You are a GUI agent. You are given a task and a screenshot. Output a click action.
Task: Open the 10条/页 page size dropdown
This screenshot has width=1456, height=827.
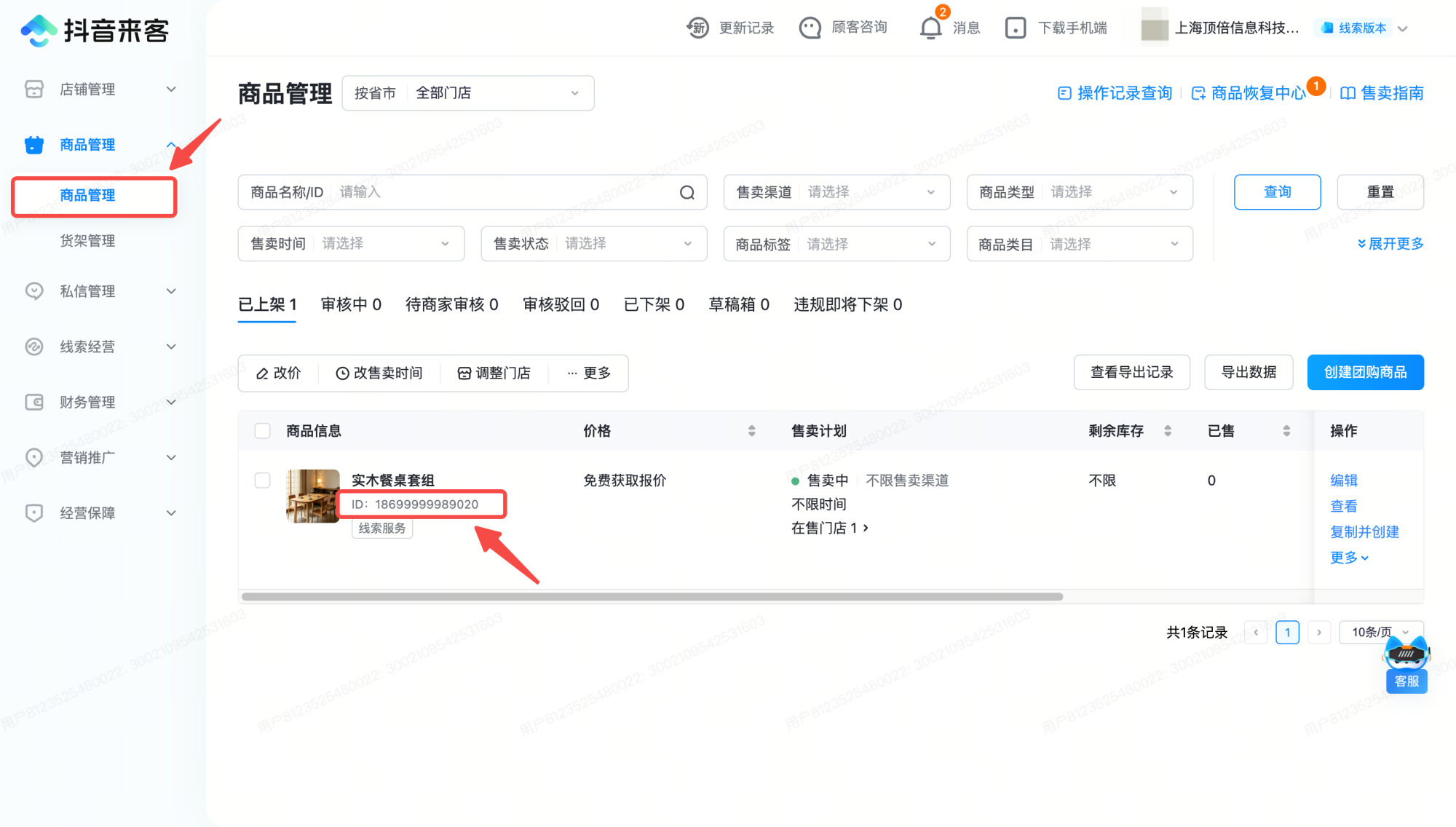[x=1380, y=632]
